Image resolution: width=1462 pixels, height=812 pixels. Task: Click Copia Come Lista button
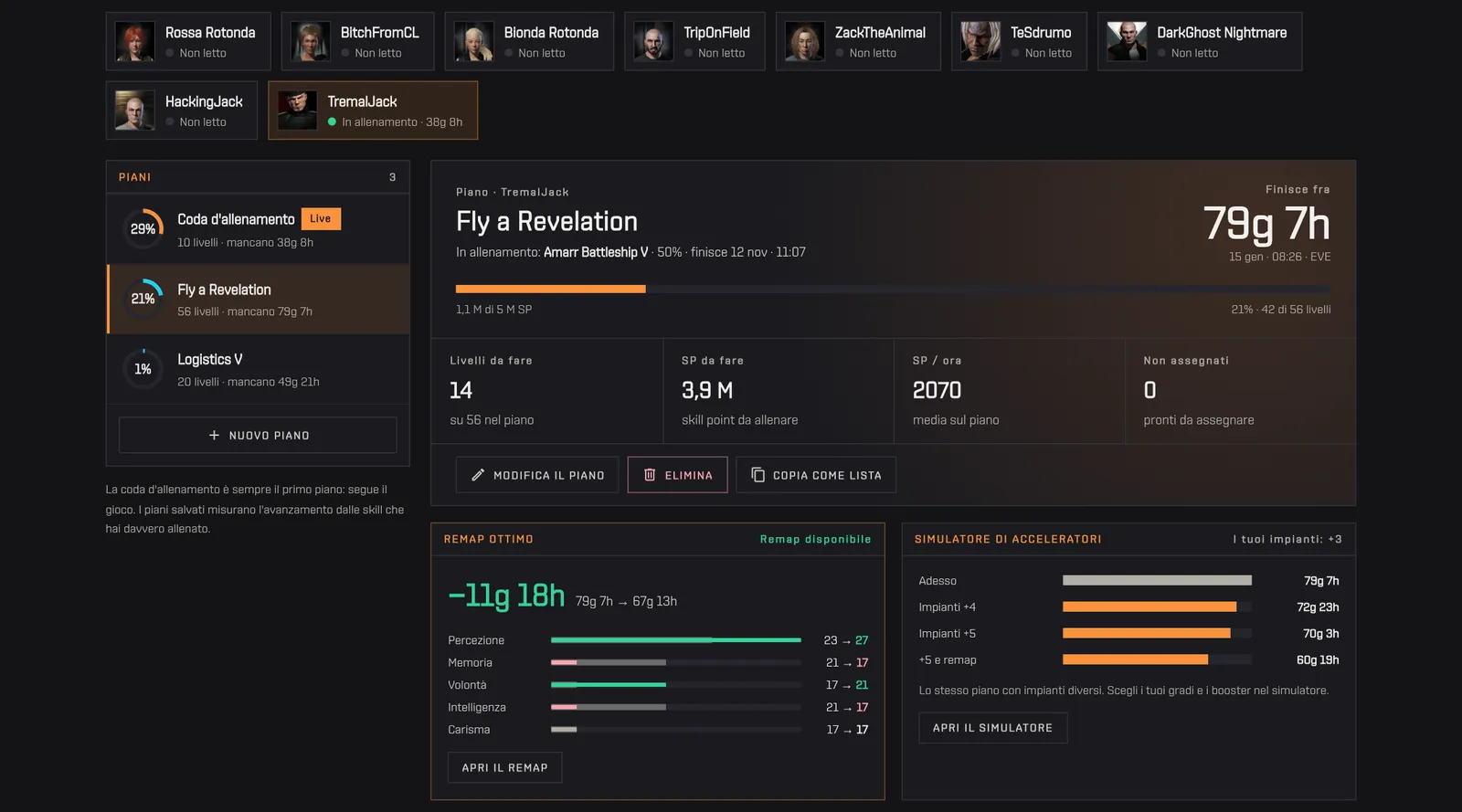pyautogui.click(x=816, y=475)
